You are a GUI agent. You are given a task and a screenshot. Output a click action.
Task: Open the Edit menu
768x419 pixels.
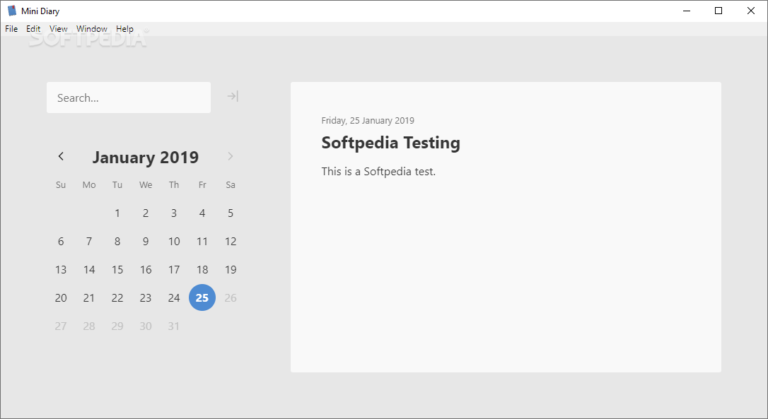tap(34, 29)
